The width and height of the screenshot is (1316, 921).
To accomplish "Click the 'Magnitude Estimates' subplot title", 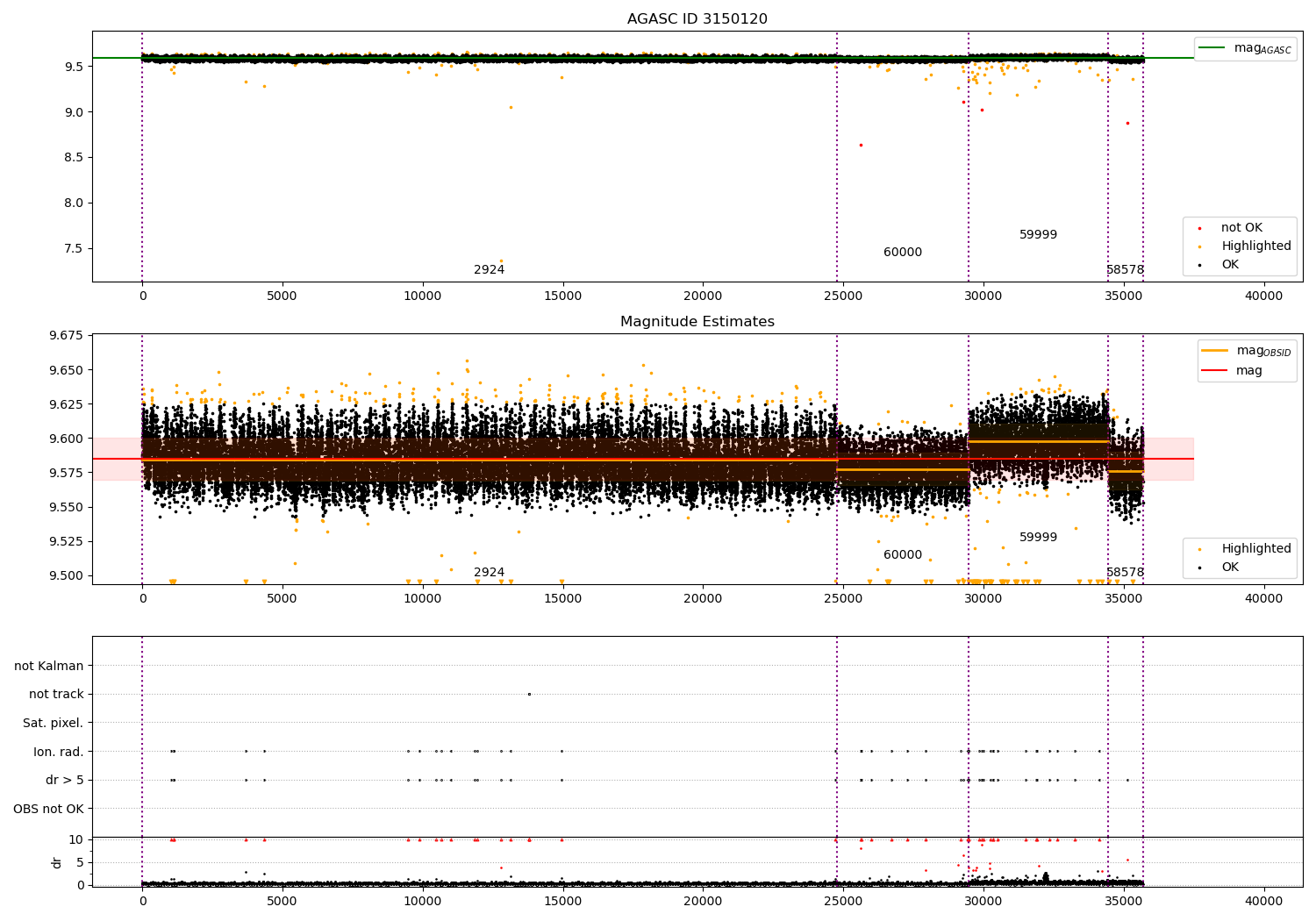I will tap(697, 322).
